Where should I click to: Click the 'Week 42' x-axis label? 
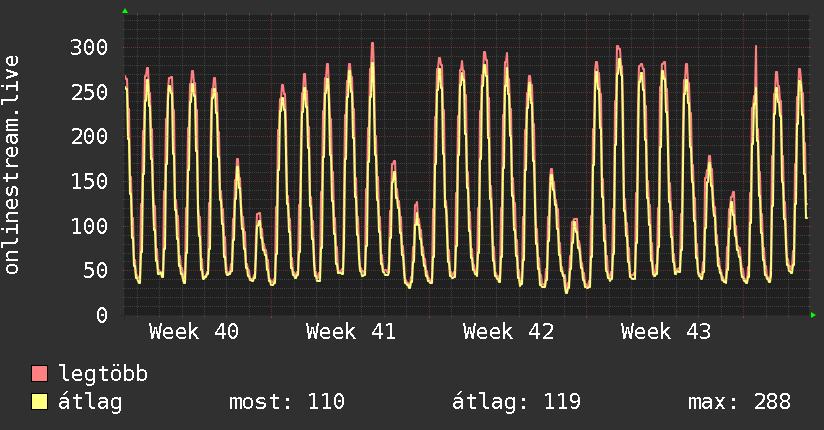[508, 332]
